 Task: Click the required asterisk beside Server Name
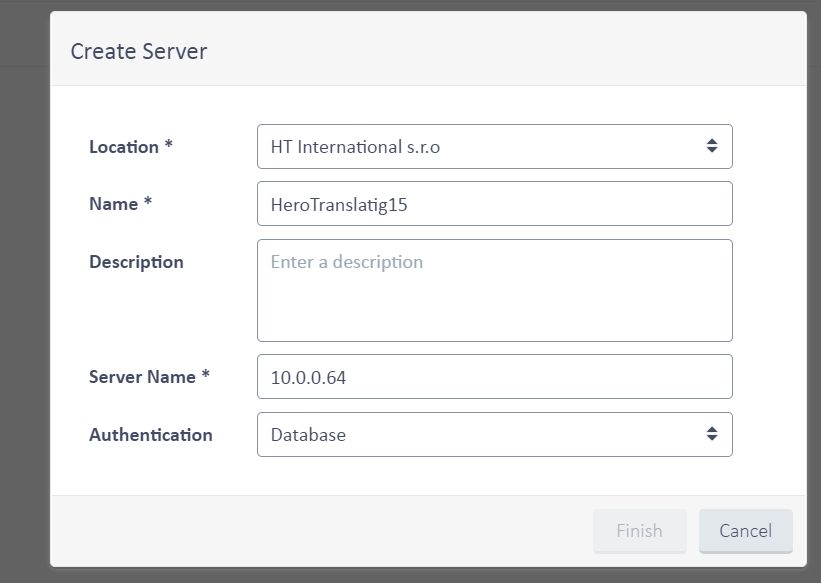click(205, 374)
